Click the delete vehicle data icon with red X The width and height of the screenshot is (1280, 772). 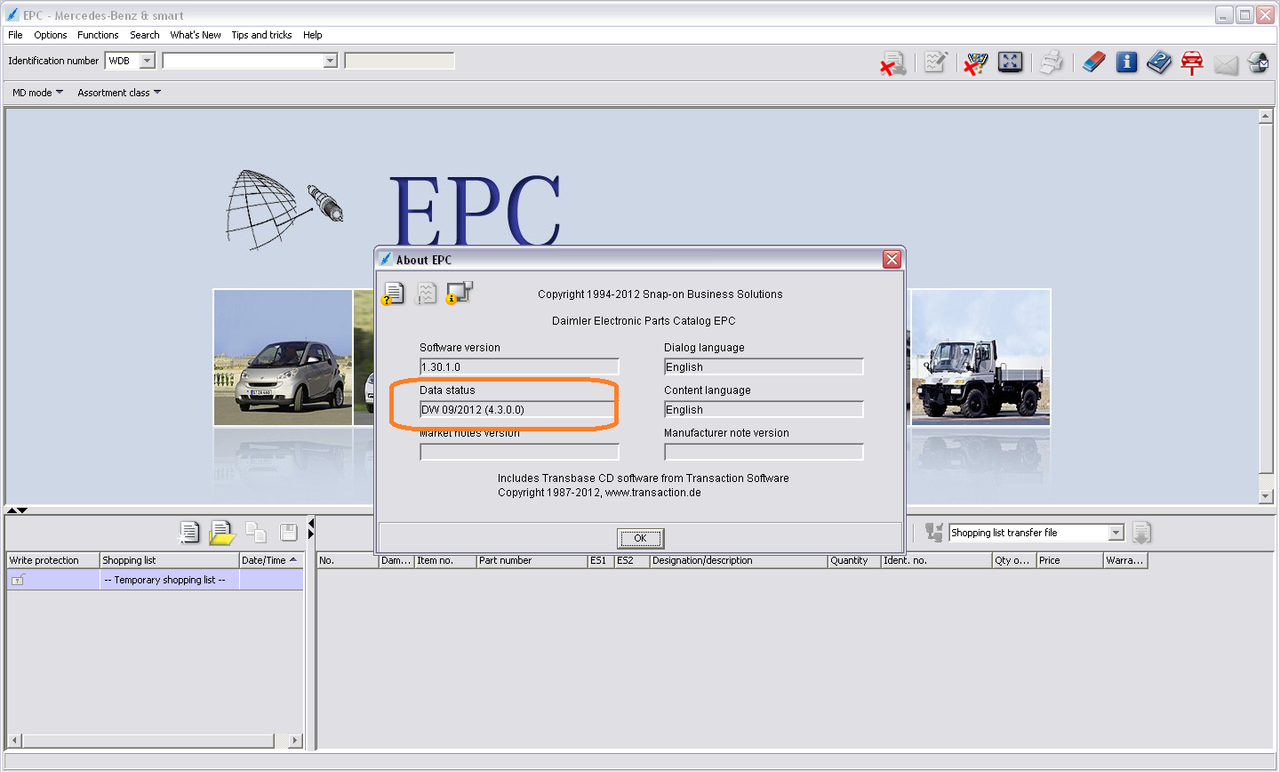click(893, 63)
